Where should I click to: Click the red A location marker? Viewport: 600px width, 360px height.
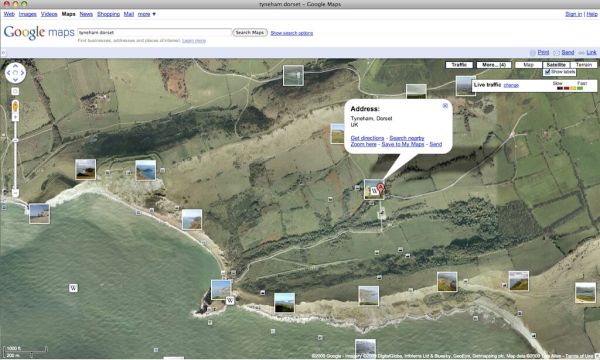pos(380,188)
